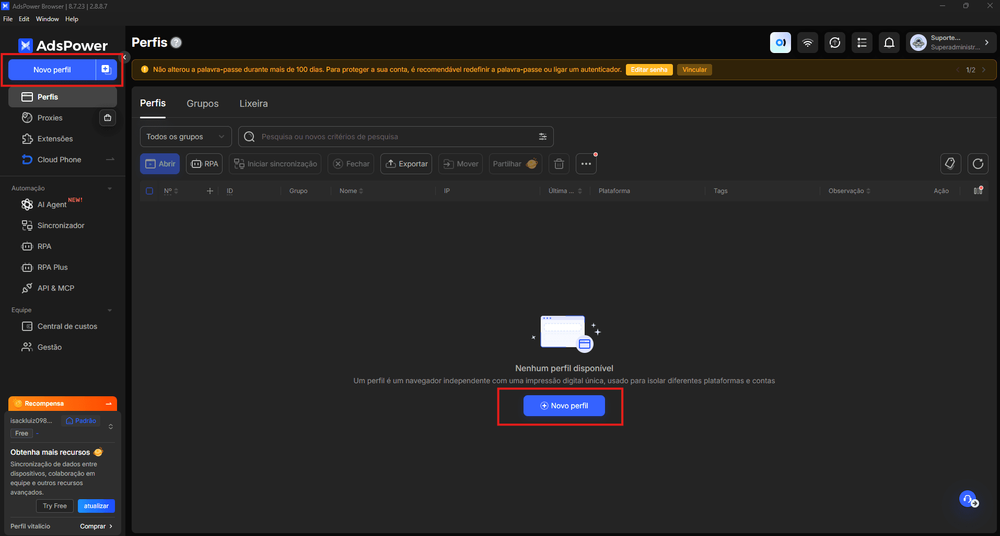Click the Editar senha button
Screen dimensions: 1000x536
(649, 70)
